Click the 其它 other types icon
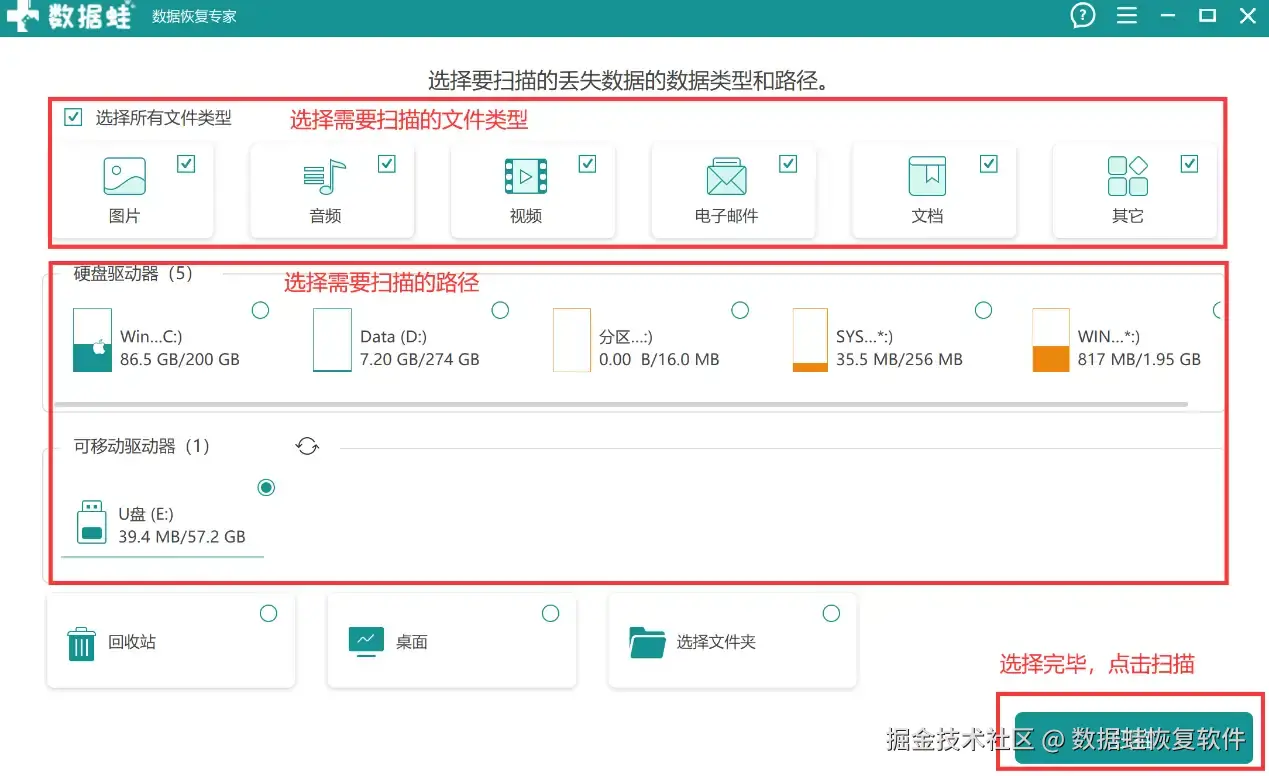 point(1128,176)
